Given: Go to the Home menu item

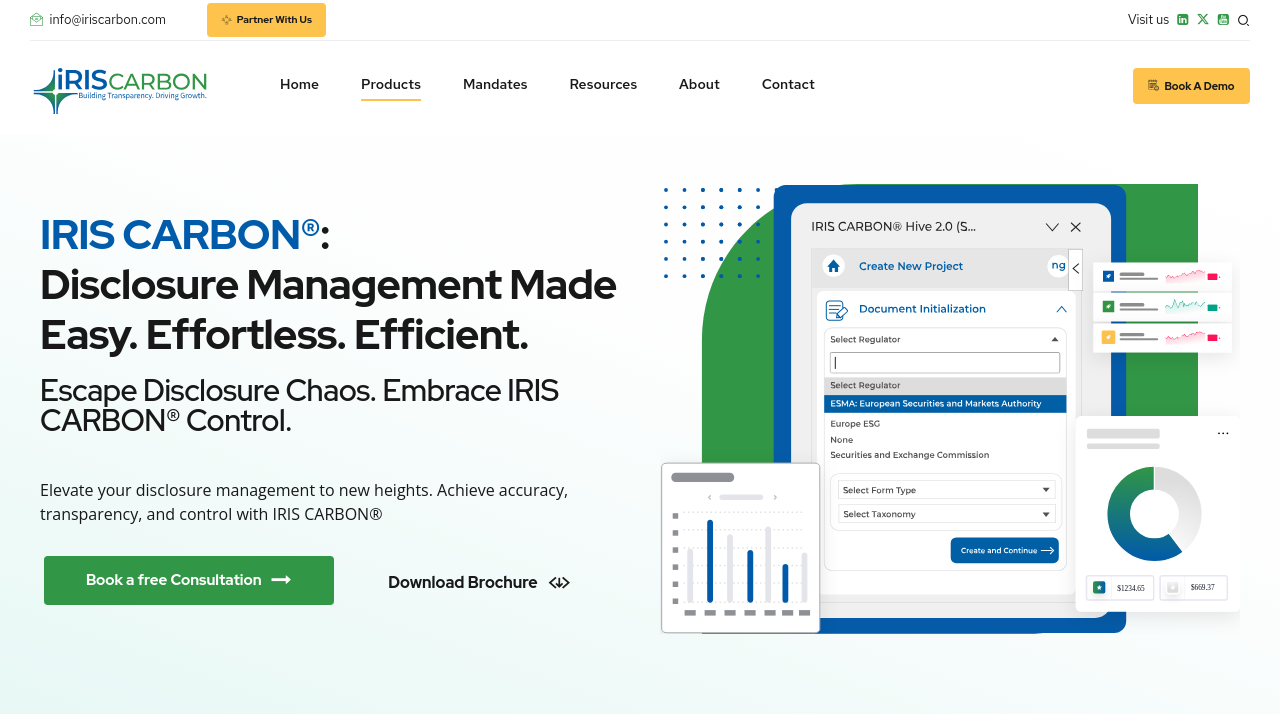Looking at the screenshot, I should click(x=299, y=85).
